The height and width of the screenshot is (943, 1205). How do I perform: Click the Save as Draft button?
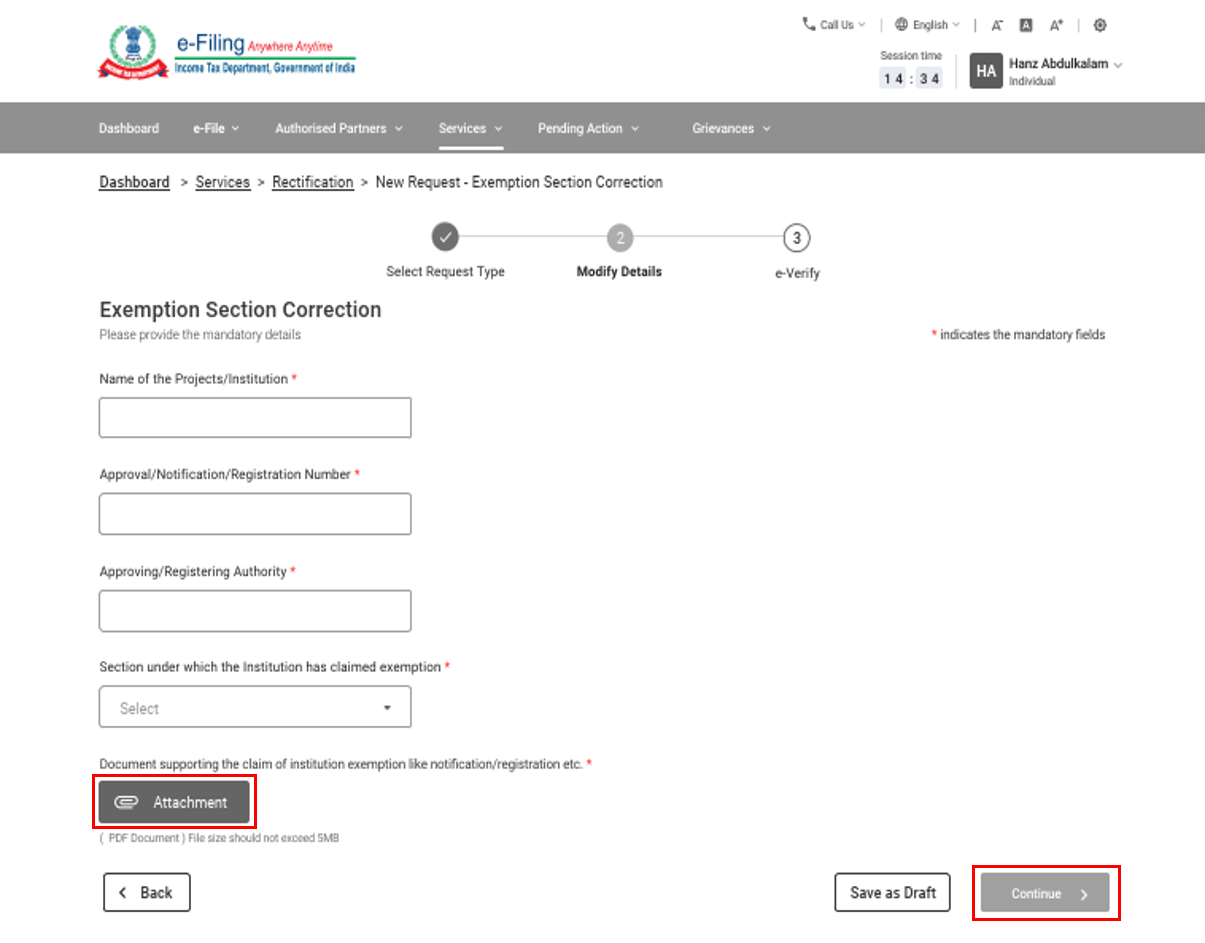891,892
